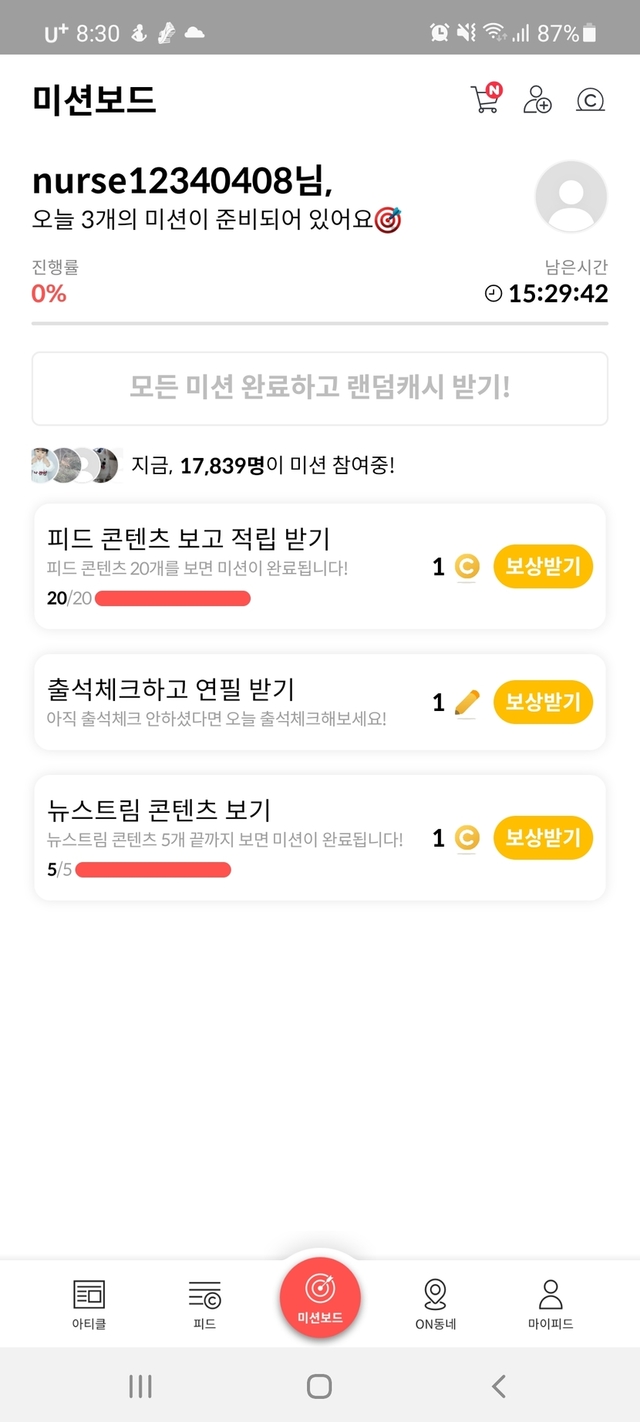The width and height of the screenshot is (640, 1422).
Task: Tap the coin icon for newstream mission
Action: point(466,838)
